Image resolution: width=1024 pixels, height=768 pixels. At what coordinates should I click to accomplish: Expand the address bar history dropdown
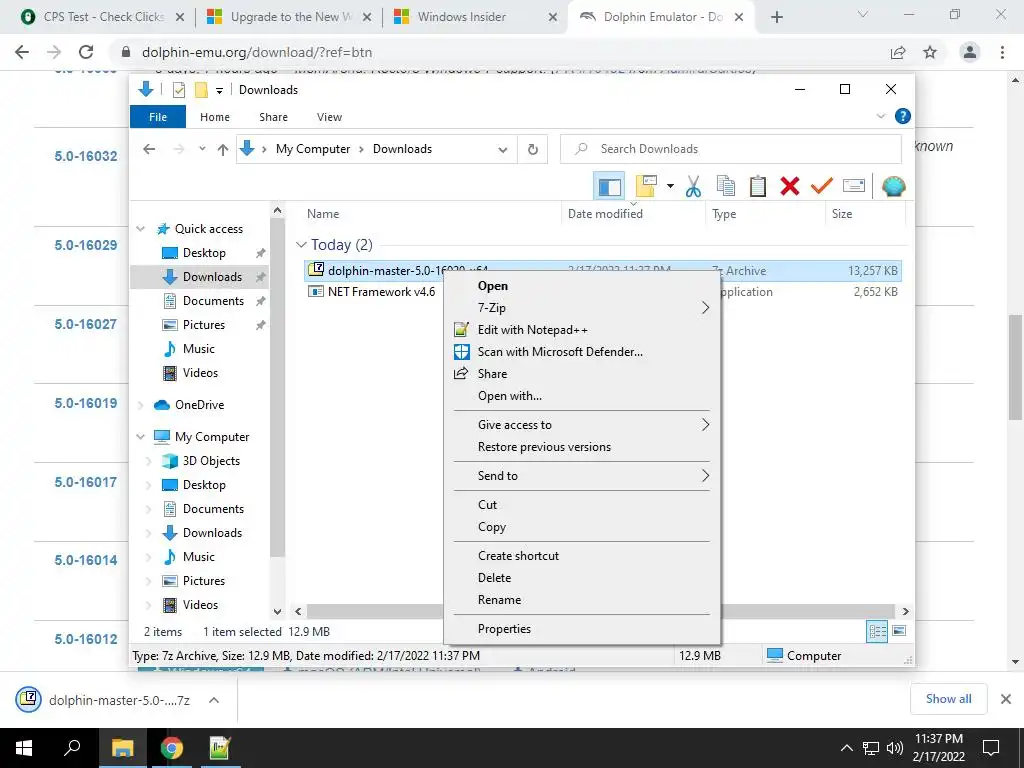point(503,150)
